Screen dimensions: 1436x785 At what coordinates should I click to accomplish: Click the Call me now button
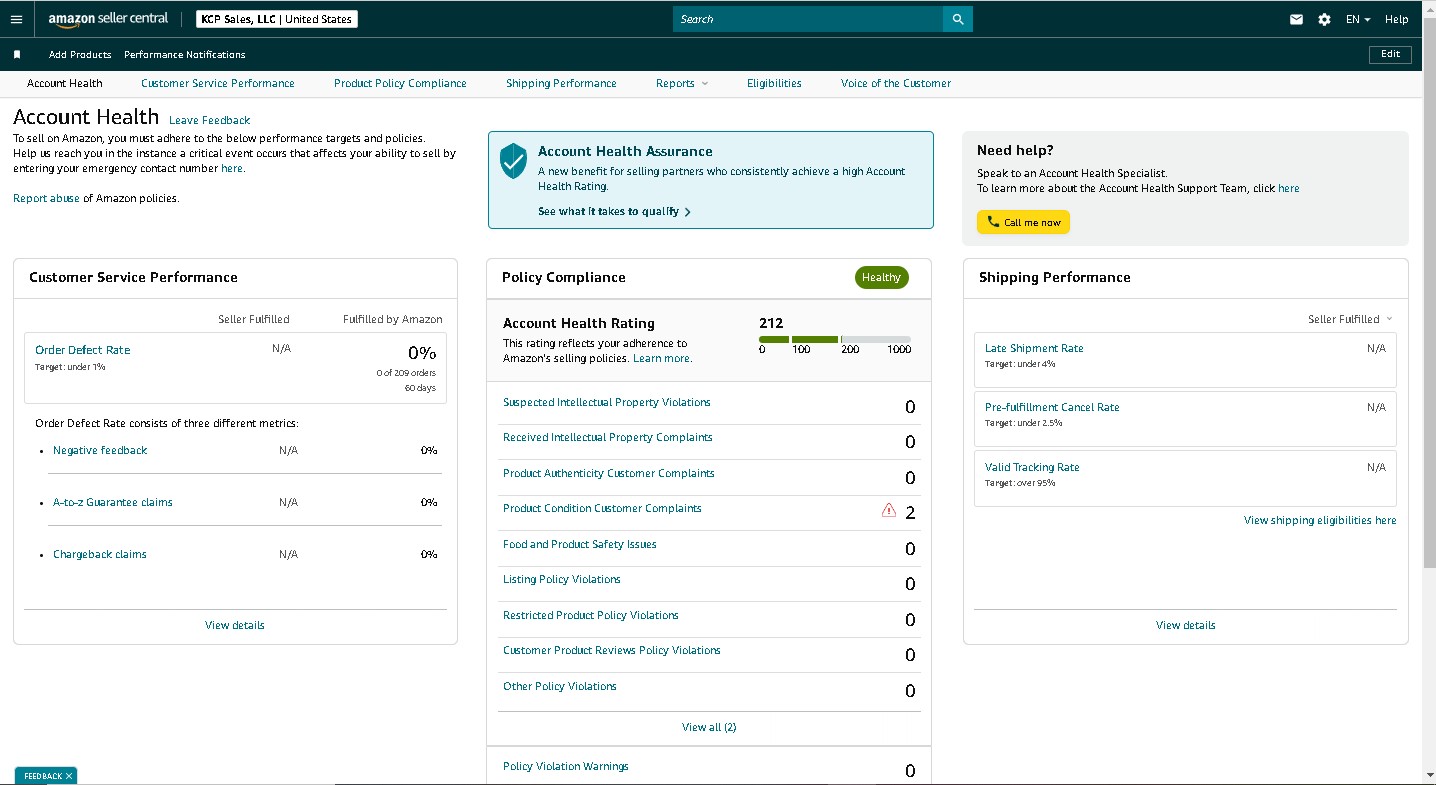coord(1023,222)
